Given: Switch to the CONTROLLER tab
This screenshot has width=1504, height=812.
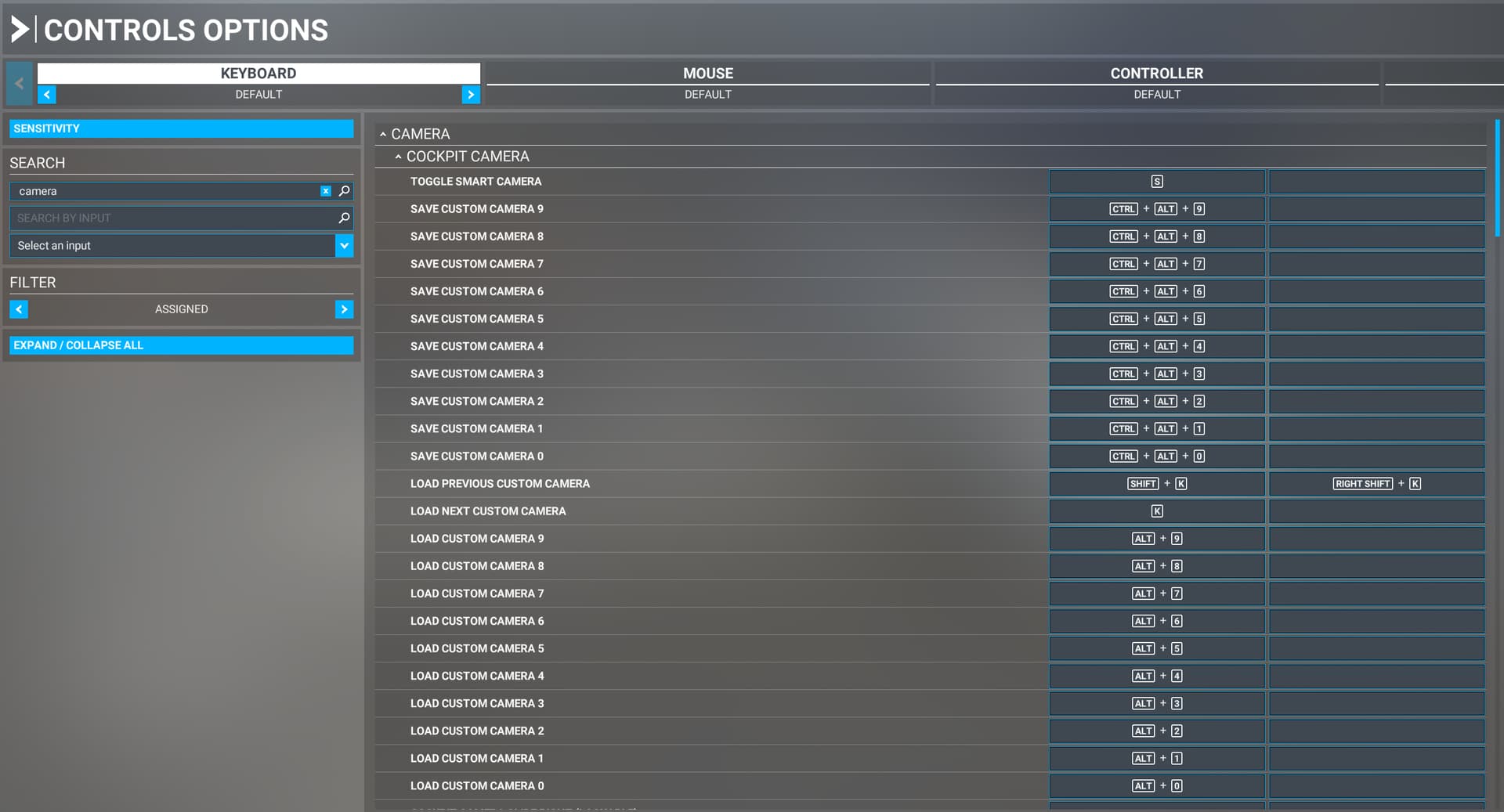Looking at the screenshot, I should [1157, 73].
